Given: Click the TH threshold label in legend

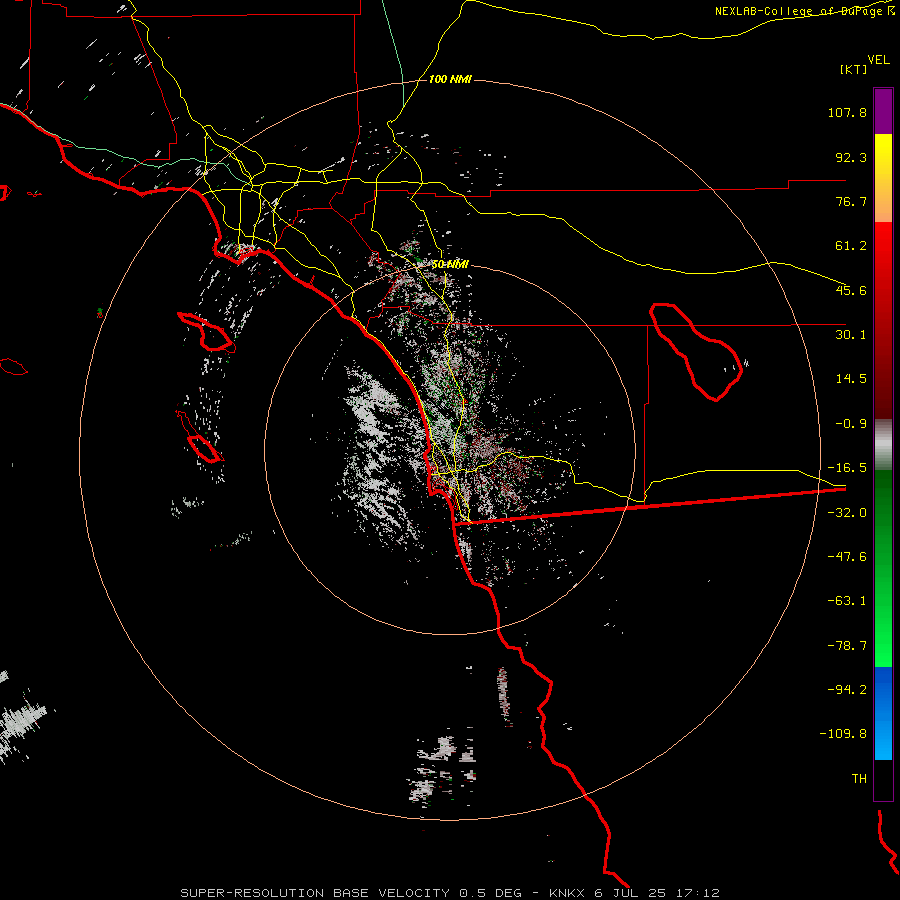Looking at the screenshot, I should (x=859, y=779).
